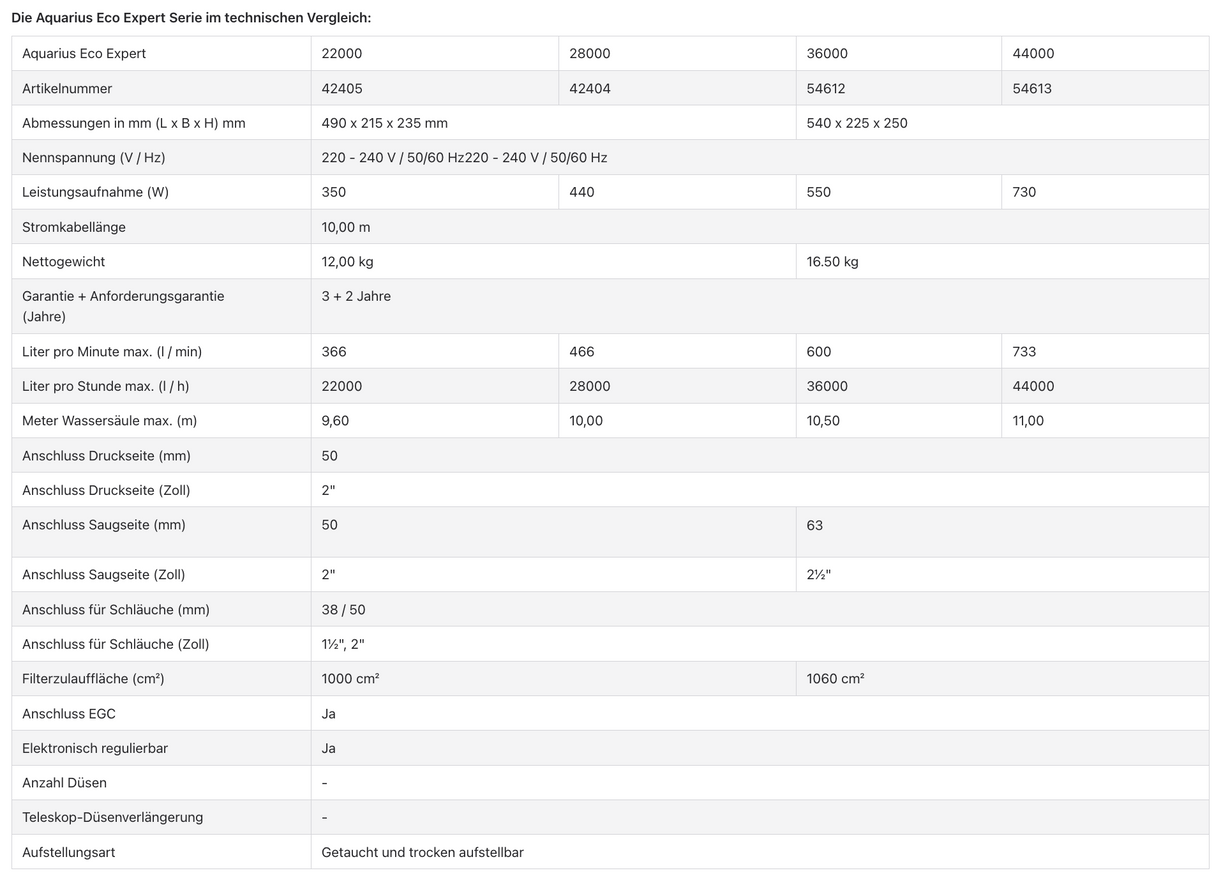Select the net weight 16.50 kg cell
Viewport: 1214px width, 880px height.
click(x=832, y=262)
